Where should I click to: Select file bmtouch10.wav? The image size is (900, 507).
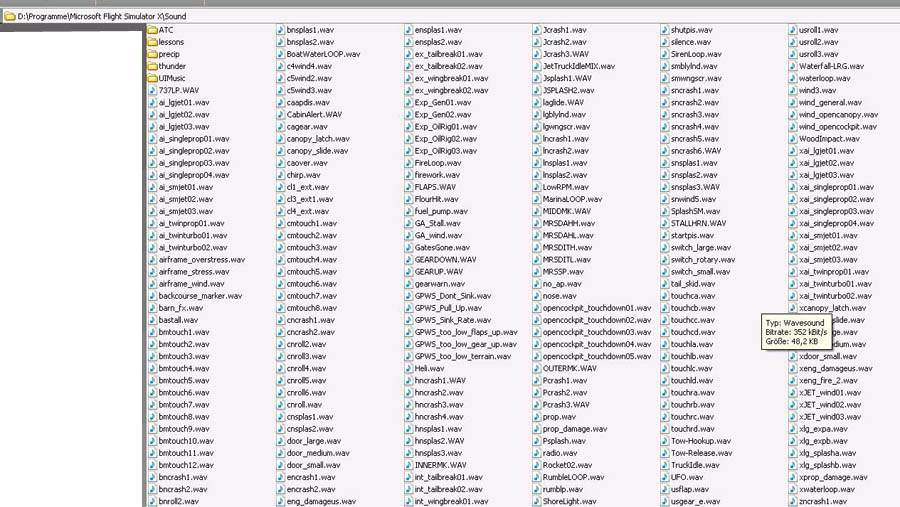tap(186, 441)
